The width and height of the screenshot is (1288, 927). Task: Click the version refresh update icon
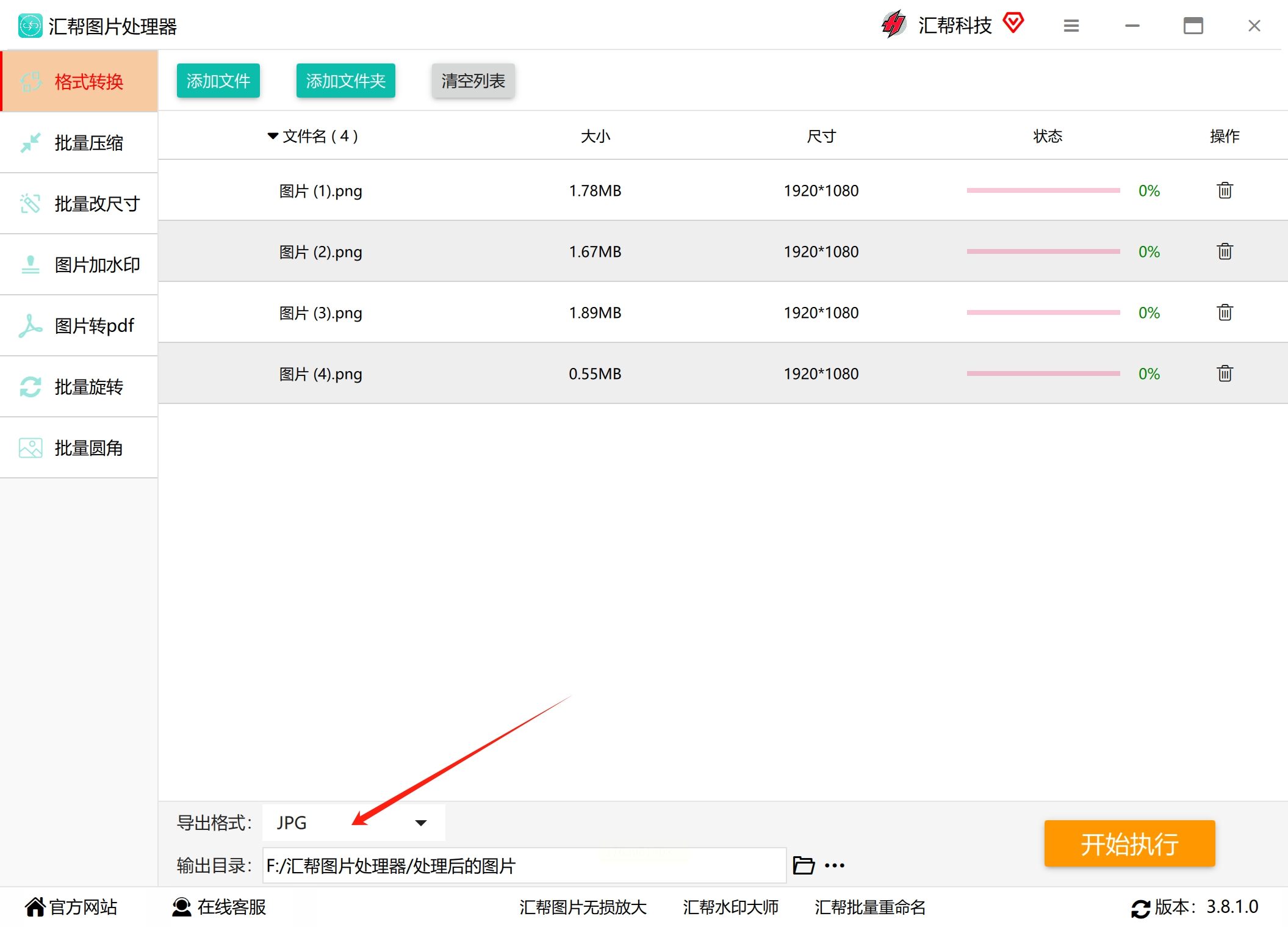pos(1140,908)
